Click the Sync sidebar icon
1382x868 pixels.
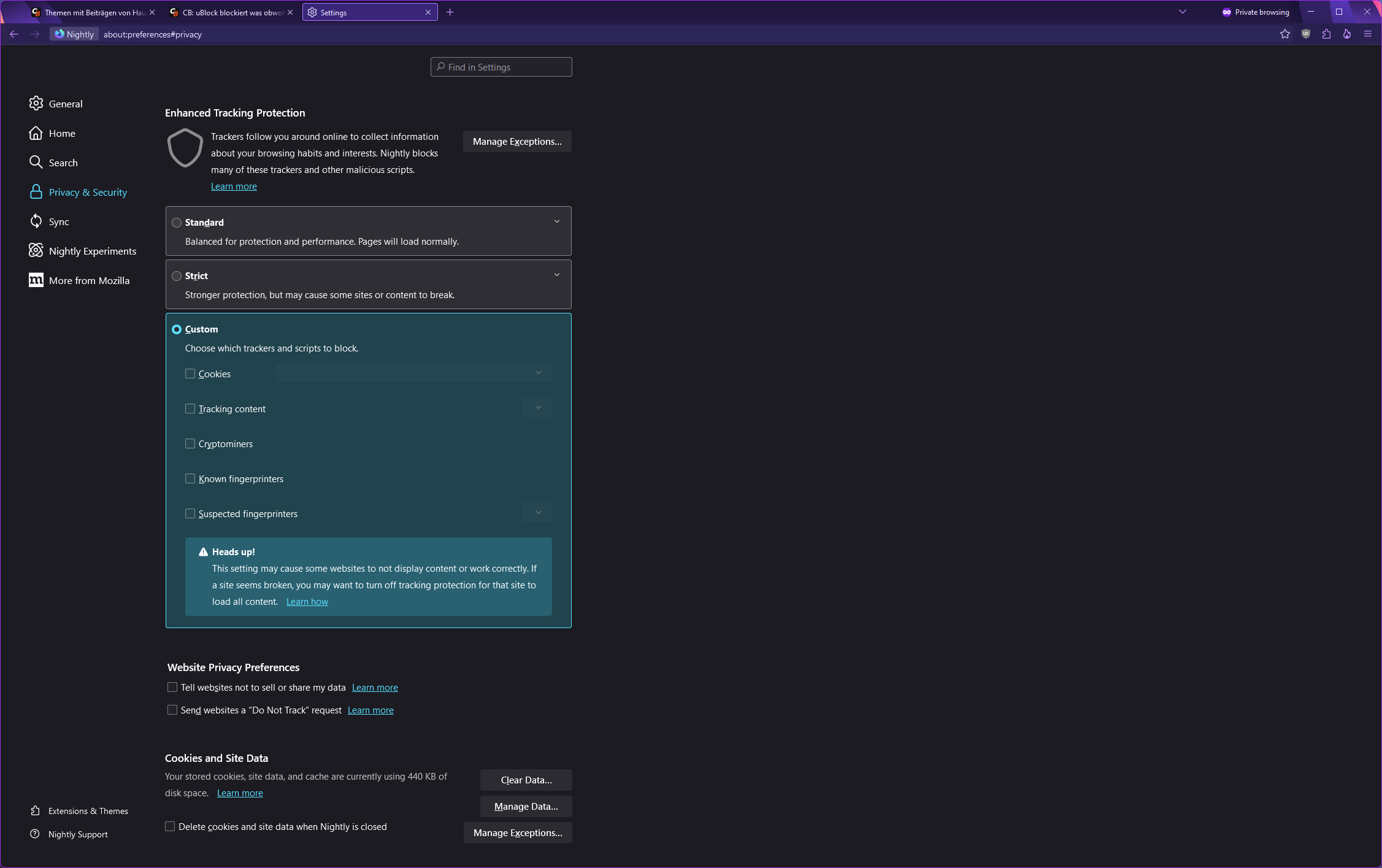tap(36, 221)
